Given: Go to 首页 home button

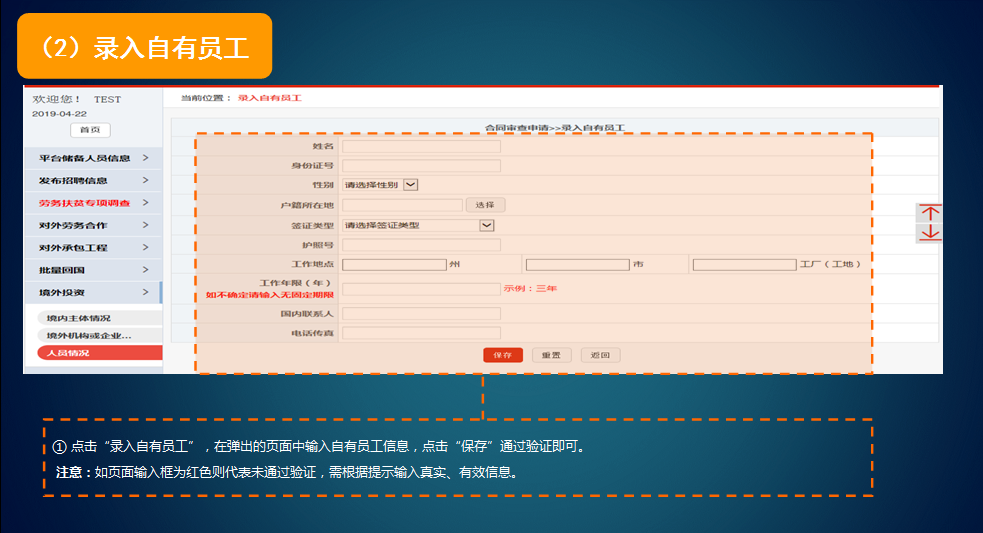Looking at the screenshot, I should (90, 130).
